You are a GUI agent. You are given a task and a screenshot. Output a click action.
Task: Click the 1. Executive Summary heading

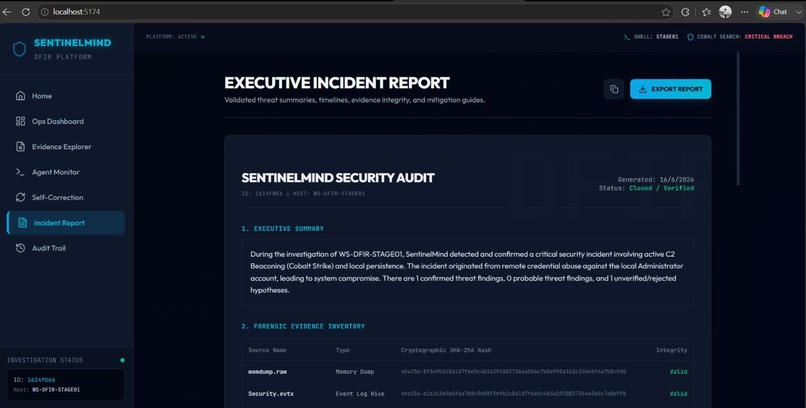(283, 229)
